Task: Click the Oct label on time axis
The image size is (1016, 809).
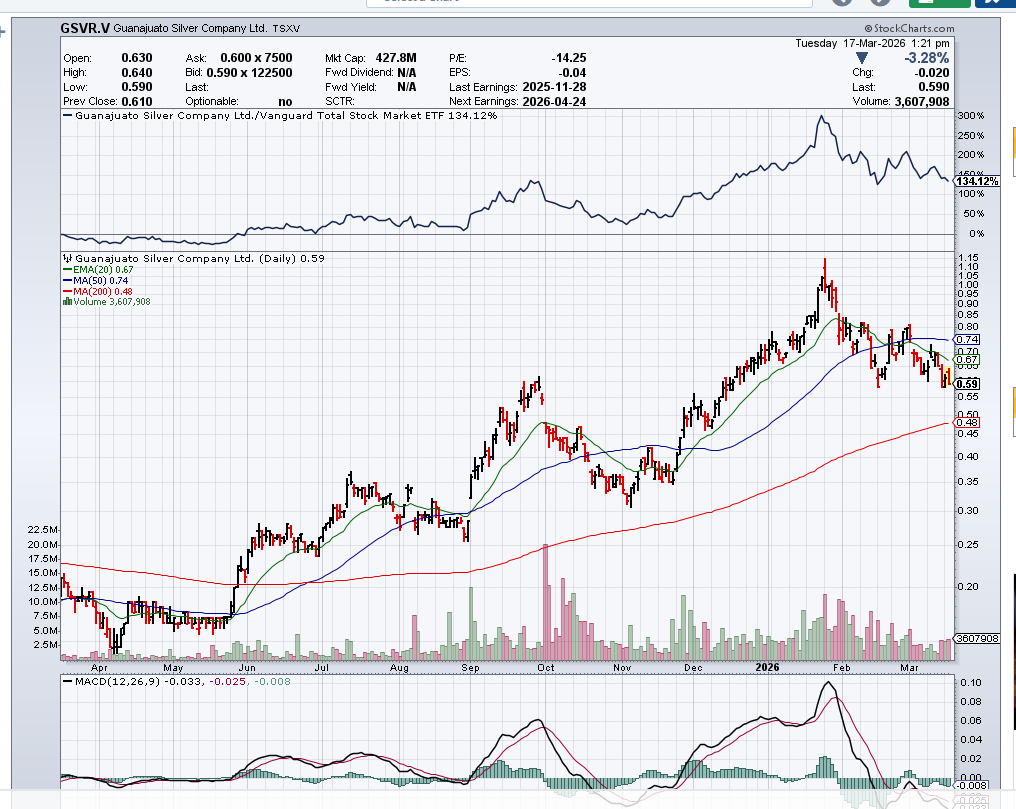Action: tap(546, 666)
